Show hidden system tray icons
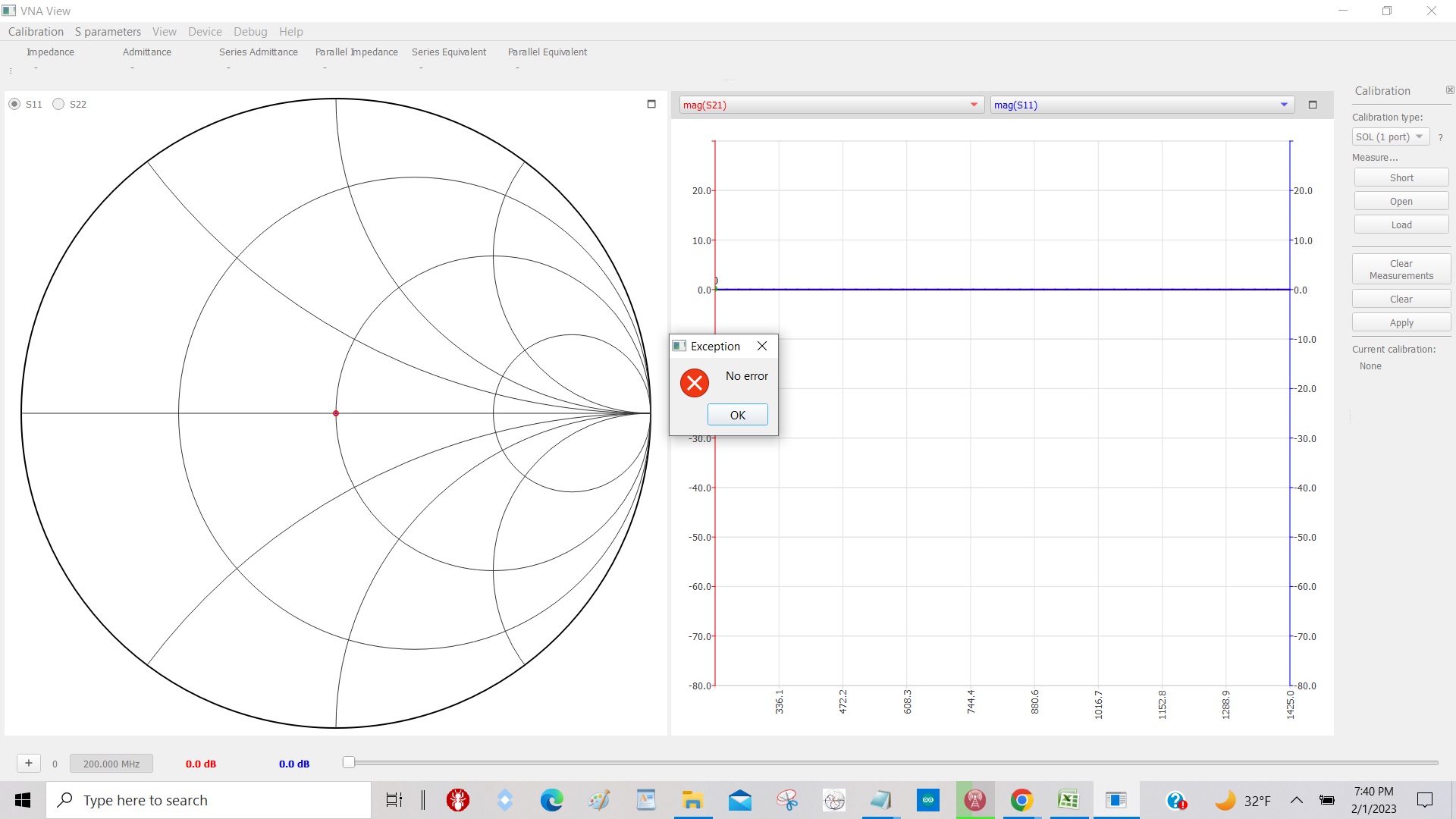 click(x=1297, y=800)
